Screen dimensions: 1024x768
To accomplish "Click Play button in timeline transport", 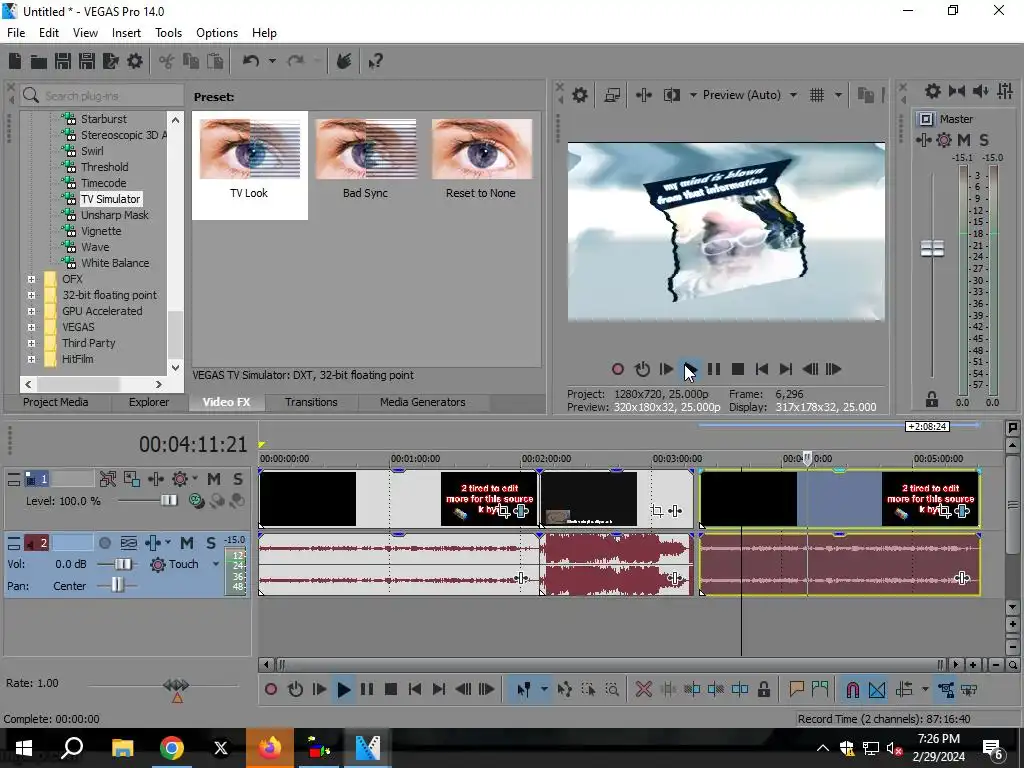I will pos(344,689).
